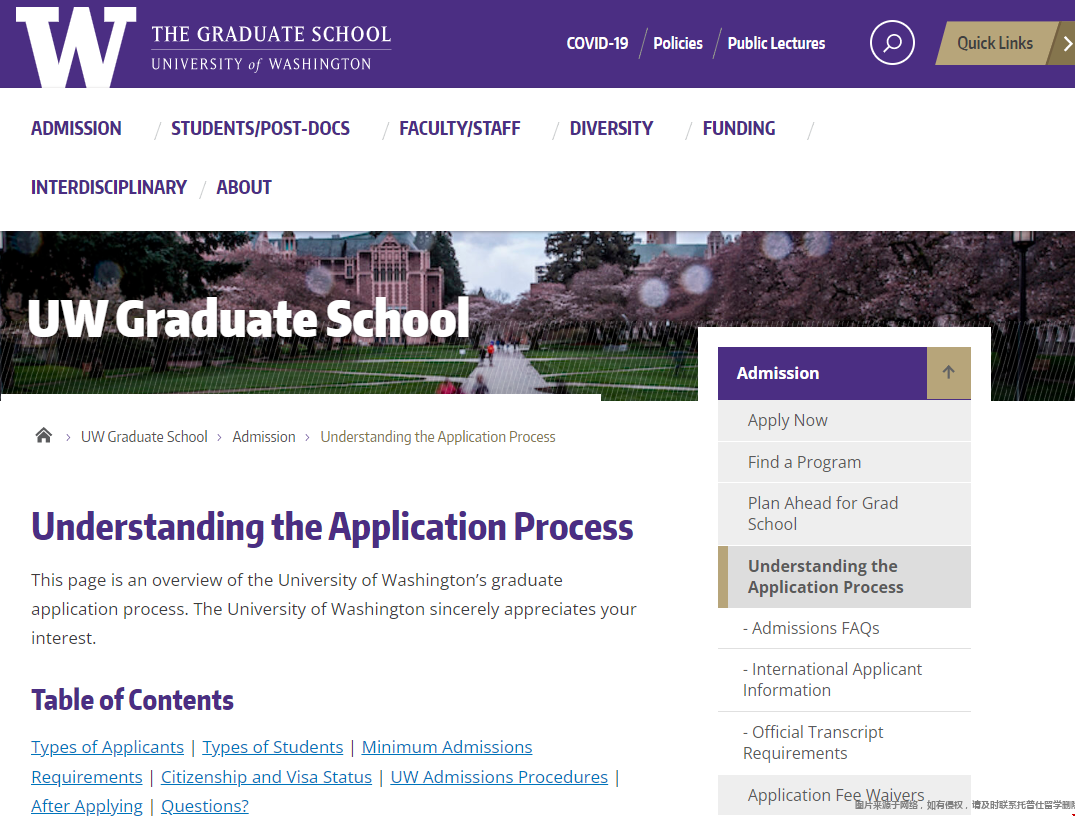Jump to Types of Students section
Image resolution: width=1075 pixels, height=816 pixels.
(273, 747)
